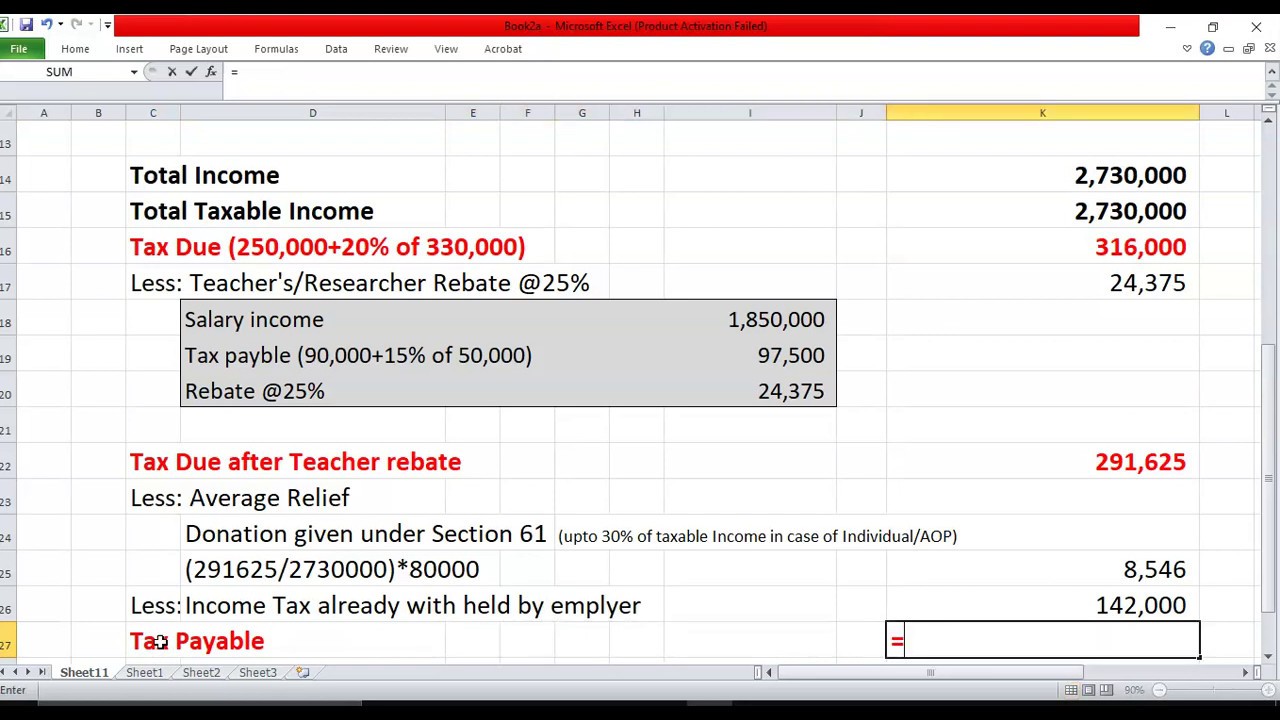Click the Total Taxable Income label

click(x=251, y=211)
